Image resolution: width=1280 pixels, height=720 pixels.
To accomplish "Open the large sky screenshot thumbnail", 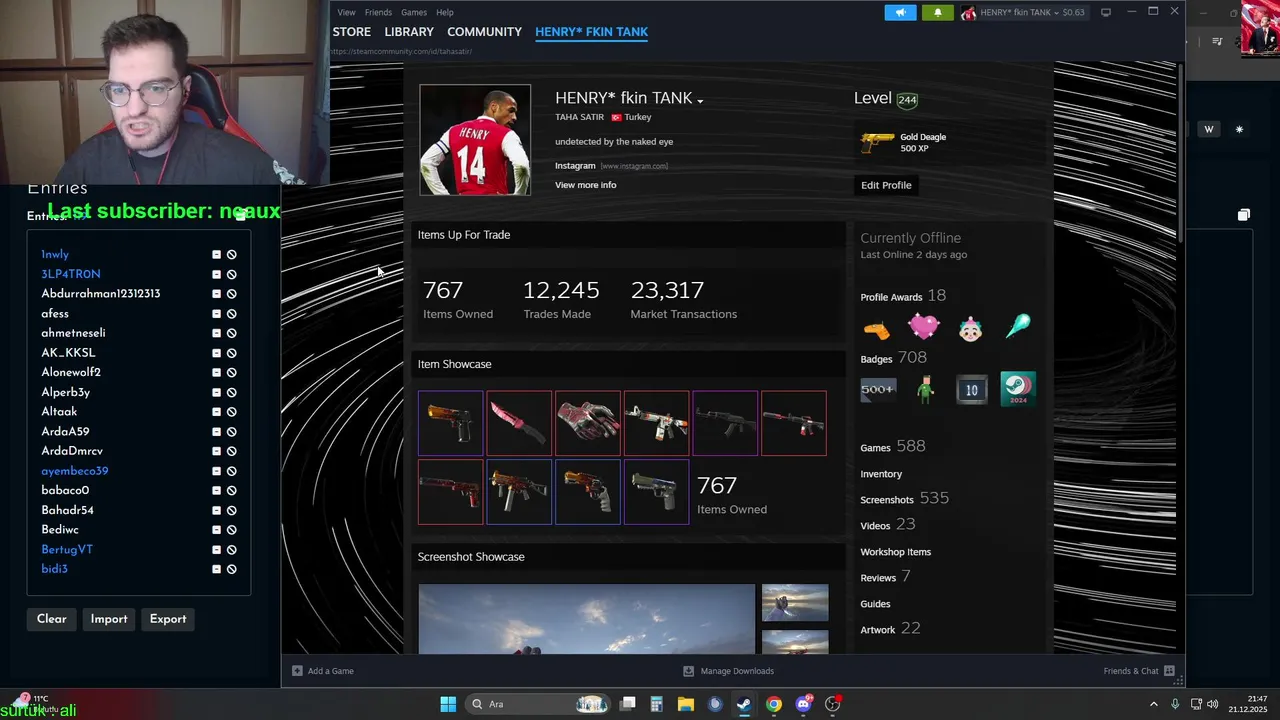I will [587, 619].
